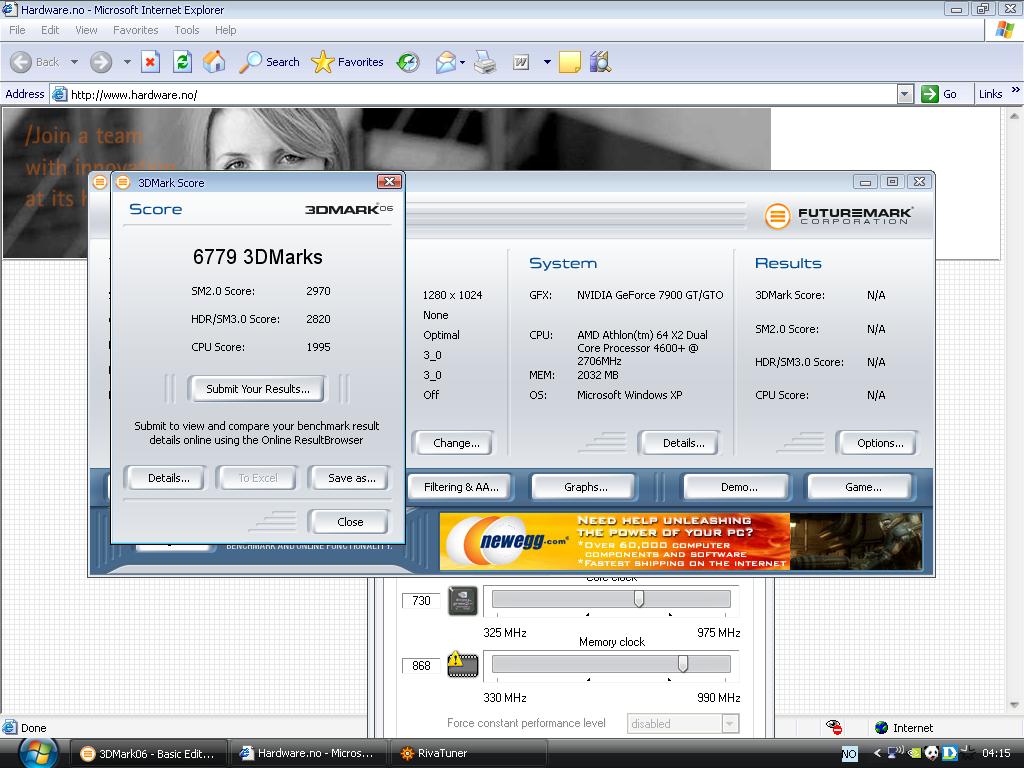
Task: Open browsing History clock icon
Action: tap(408, 62)
